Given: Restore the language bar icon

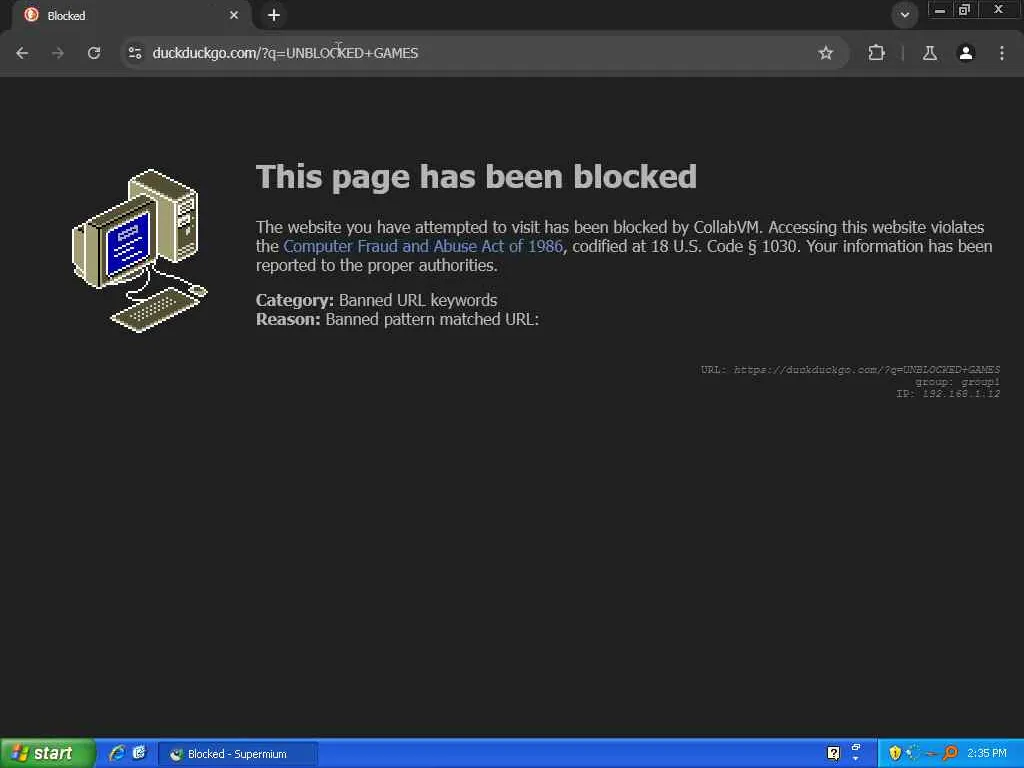Looking at the screenshot, I should 856,747.
